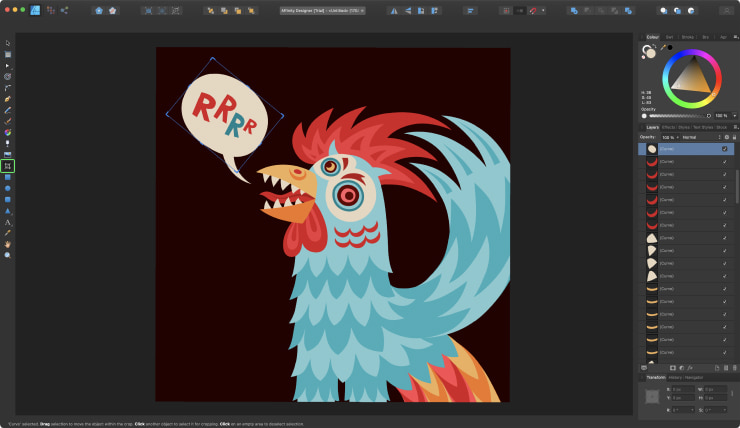Click the Mask Layer button
The height and width of the screenshot is (428, 740).
click(673, 368)
